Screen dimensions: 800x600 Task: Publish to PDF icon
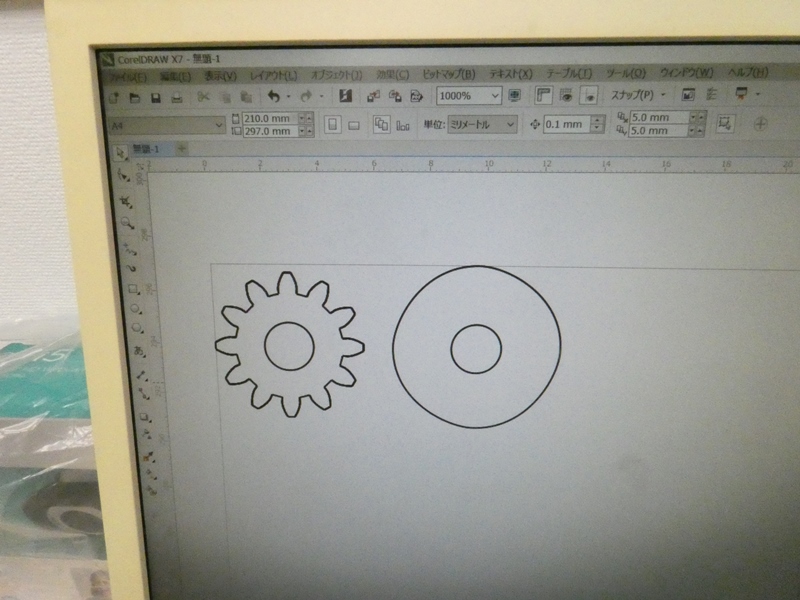pyautogui.click(x=417, y=95)
